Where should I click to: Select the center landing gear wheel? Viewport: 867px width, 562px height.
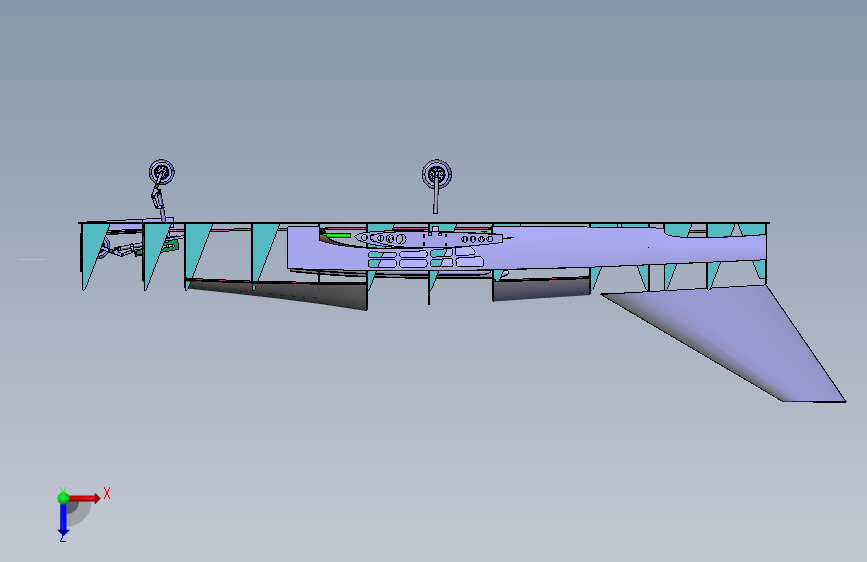tap(437, 174)
